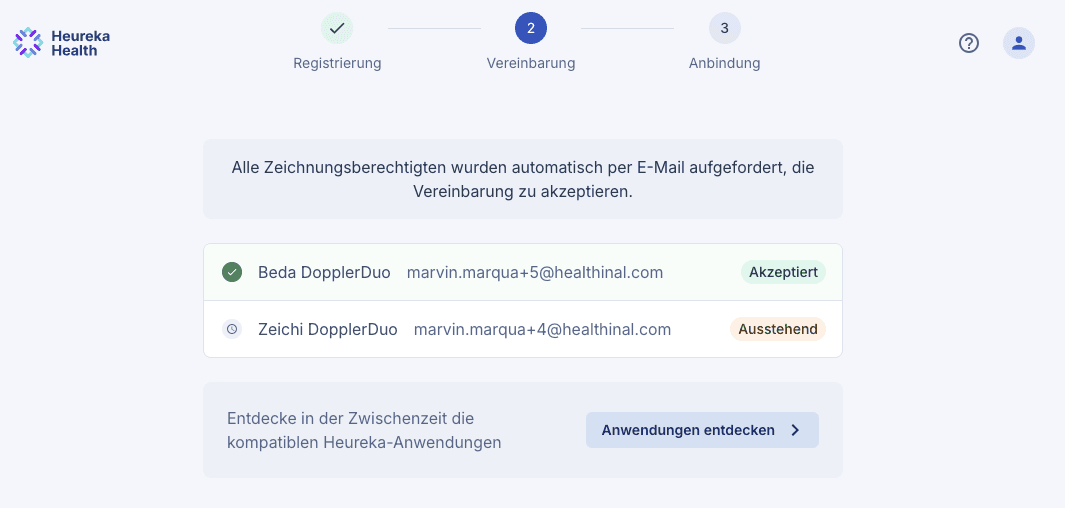Screen dimensions: 1065x508
Task: Click email marvin.marqua+5@healthinal.com
Action: (535, 273)
